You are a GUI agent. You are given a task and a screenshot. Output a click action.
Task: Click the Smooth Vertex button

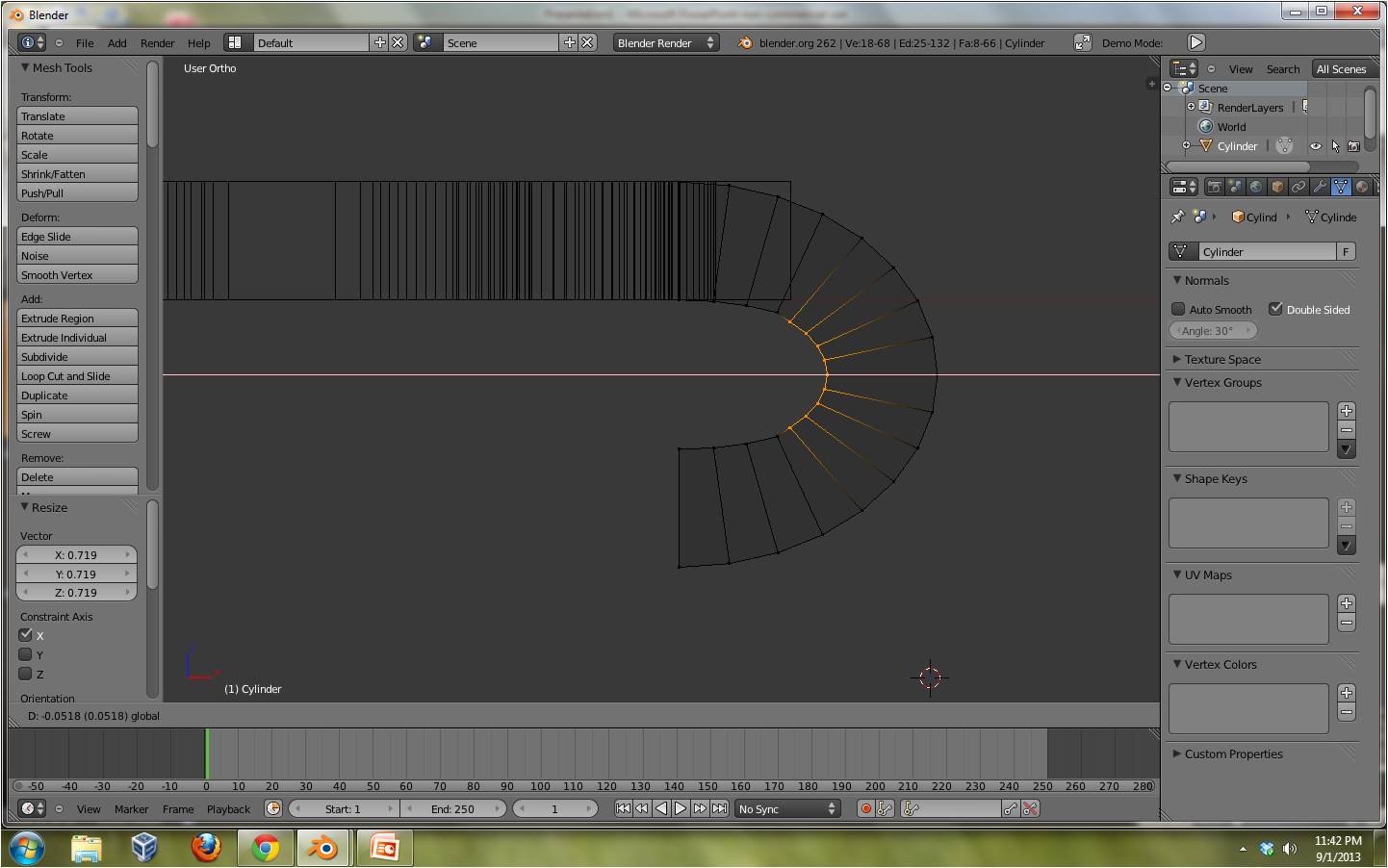coord(78,274)
